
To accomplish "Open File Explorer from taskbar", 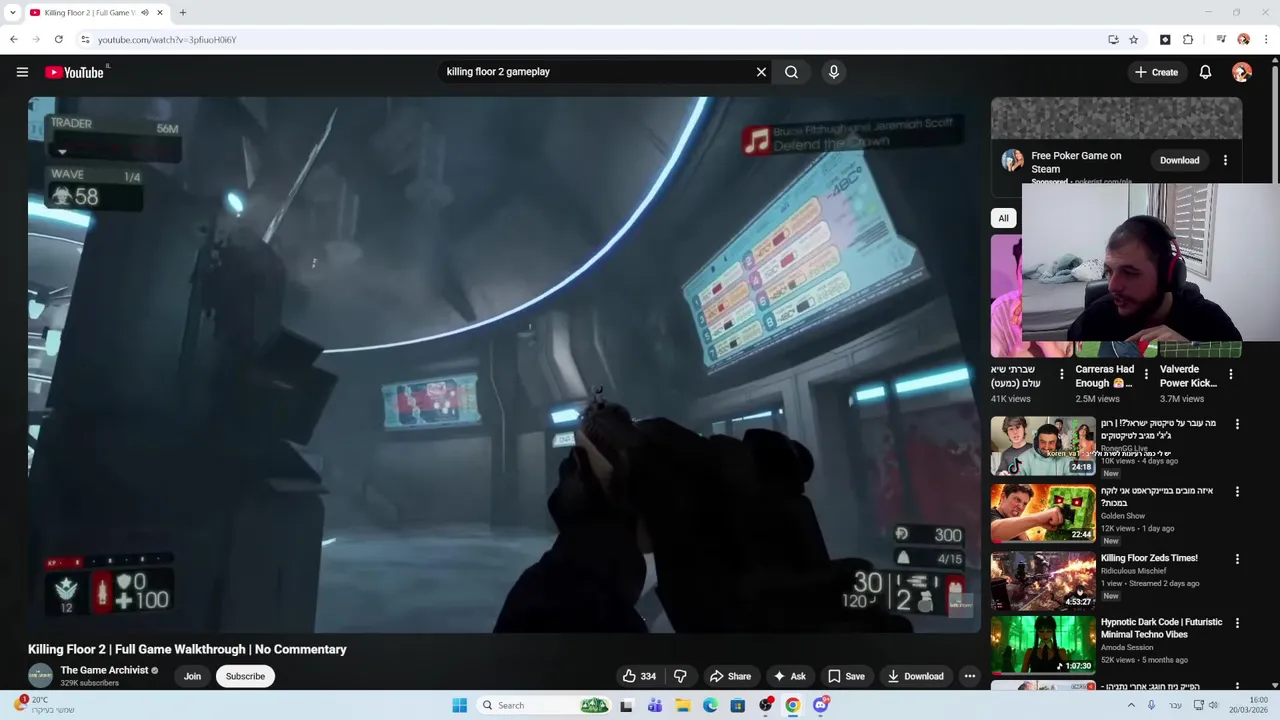I will (683, 705).
